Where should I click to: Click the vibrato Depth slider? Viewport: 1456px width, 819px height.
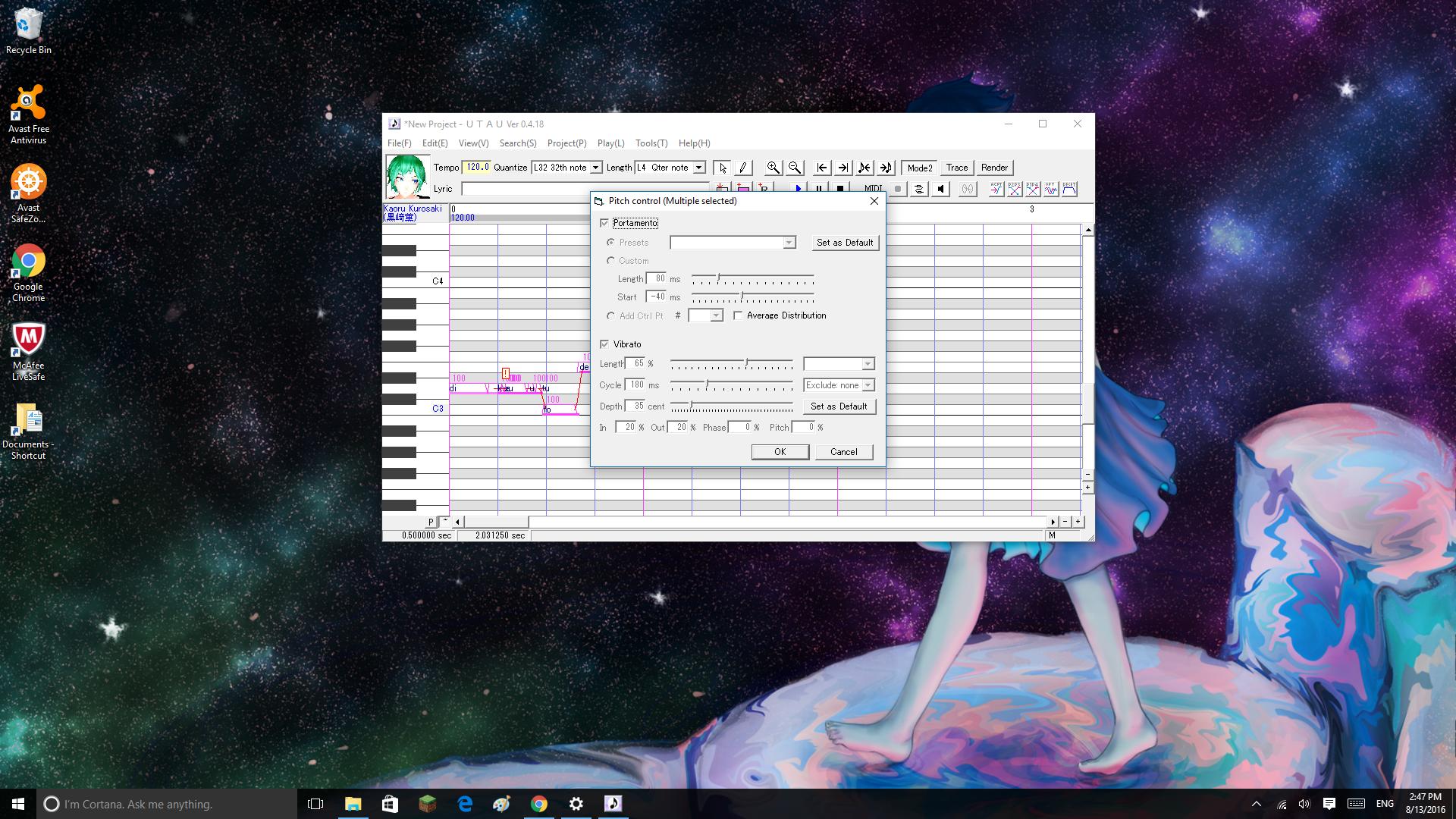731,406
